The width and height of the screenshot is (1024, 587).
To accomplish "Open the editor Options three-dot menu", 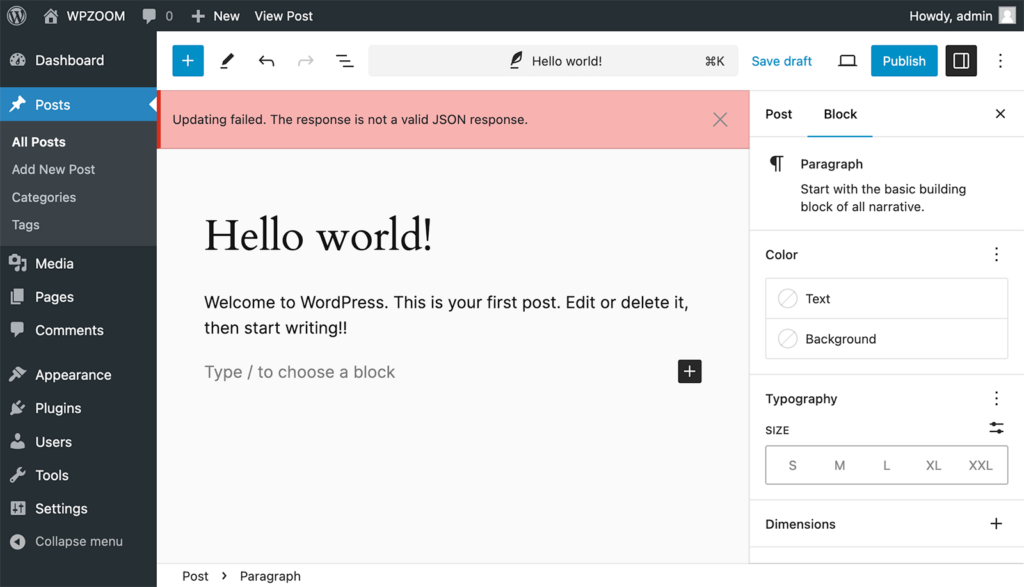I will coord(1000,61).
